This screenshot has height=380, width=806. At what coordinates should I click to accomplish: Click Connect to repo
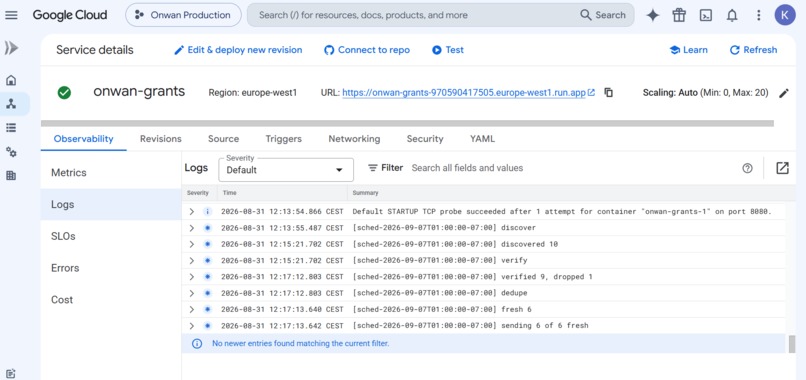coord(367,50)
